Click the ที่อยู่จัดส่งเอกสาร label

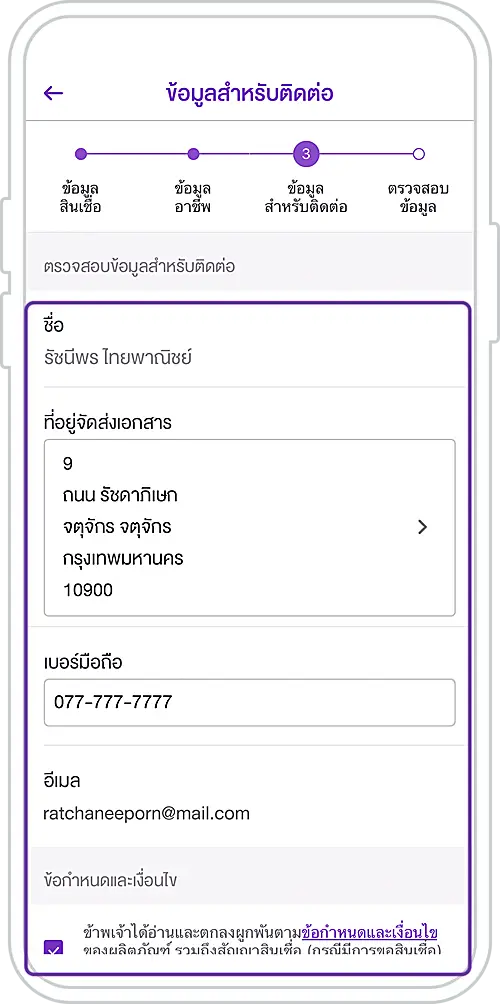tap(108, 423)
